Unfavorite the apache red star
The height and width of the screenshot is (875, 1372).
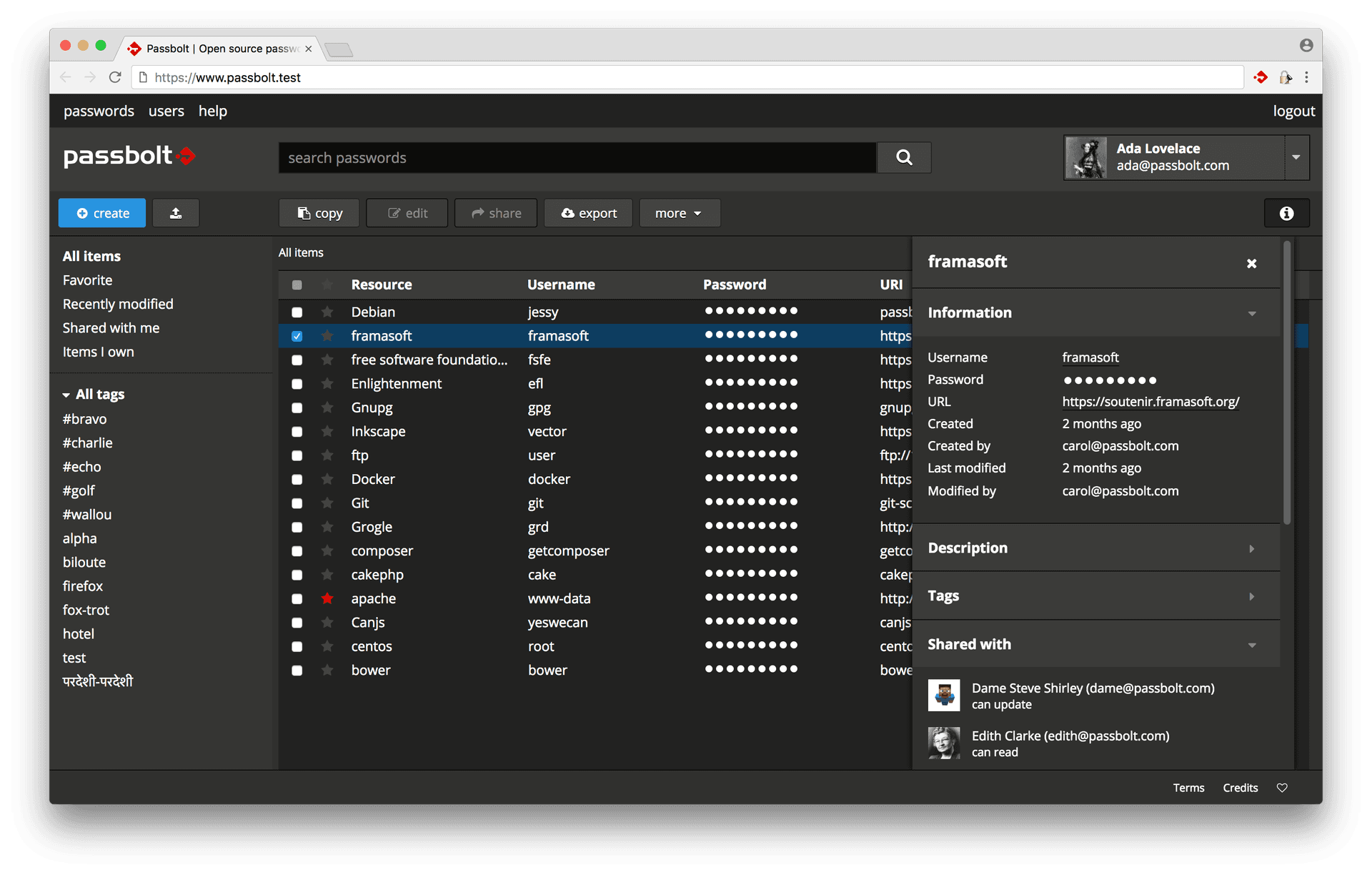(327, 598)
